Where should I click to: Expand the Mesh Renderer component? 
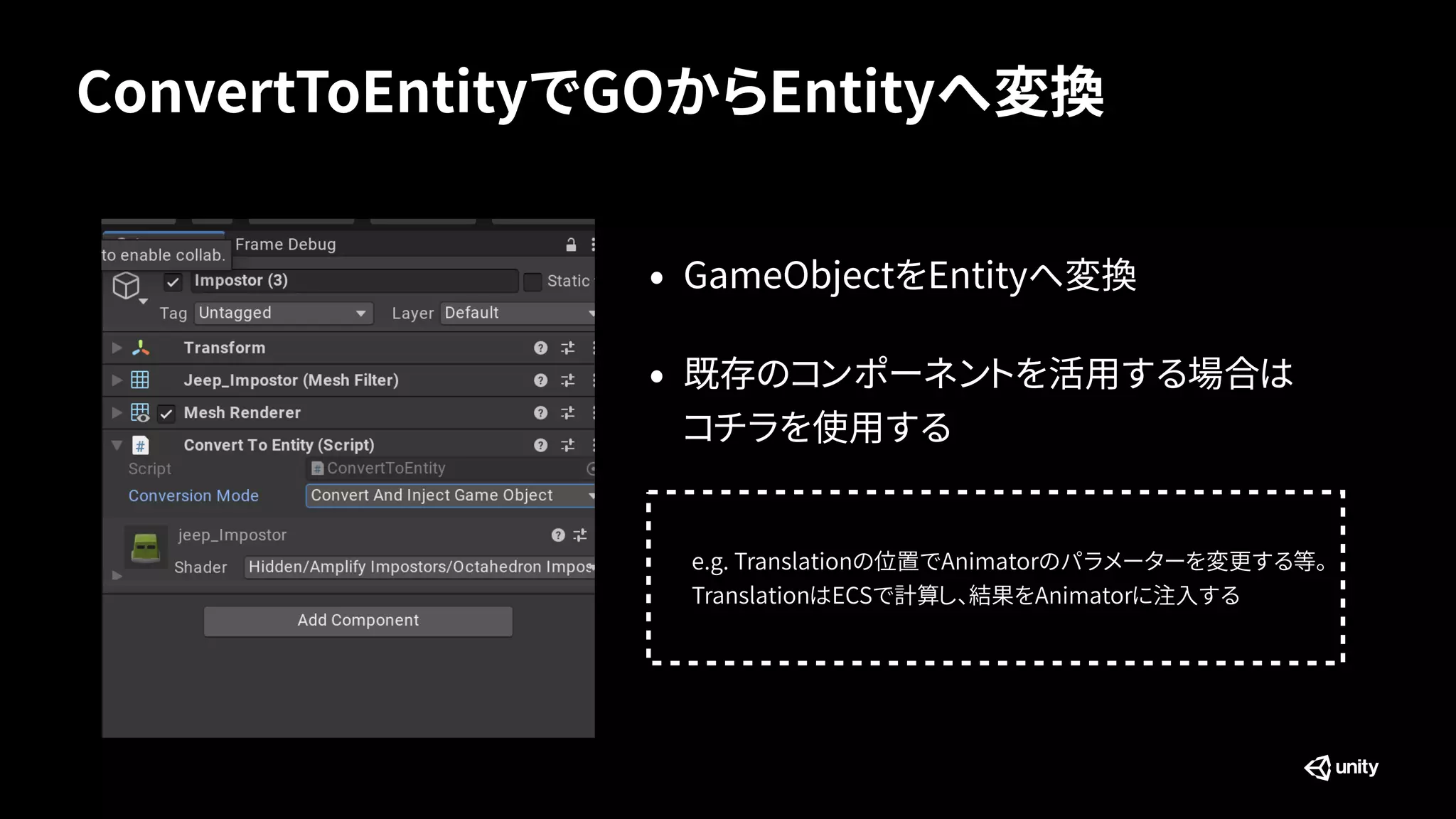click(x=117, y=412)
